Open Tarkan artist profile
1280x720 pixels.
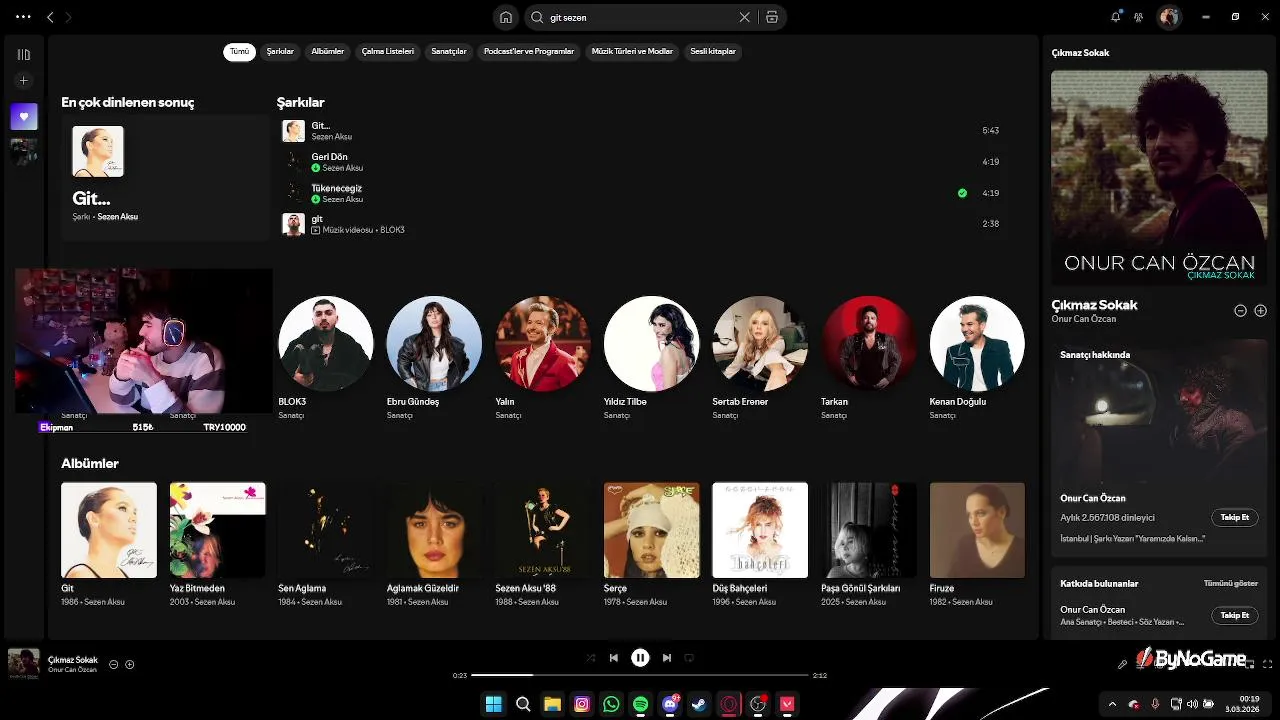coord(868,343)
